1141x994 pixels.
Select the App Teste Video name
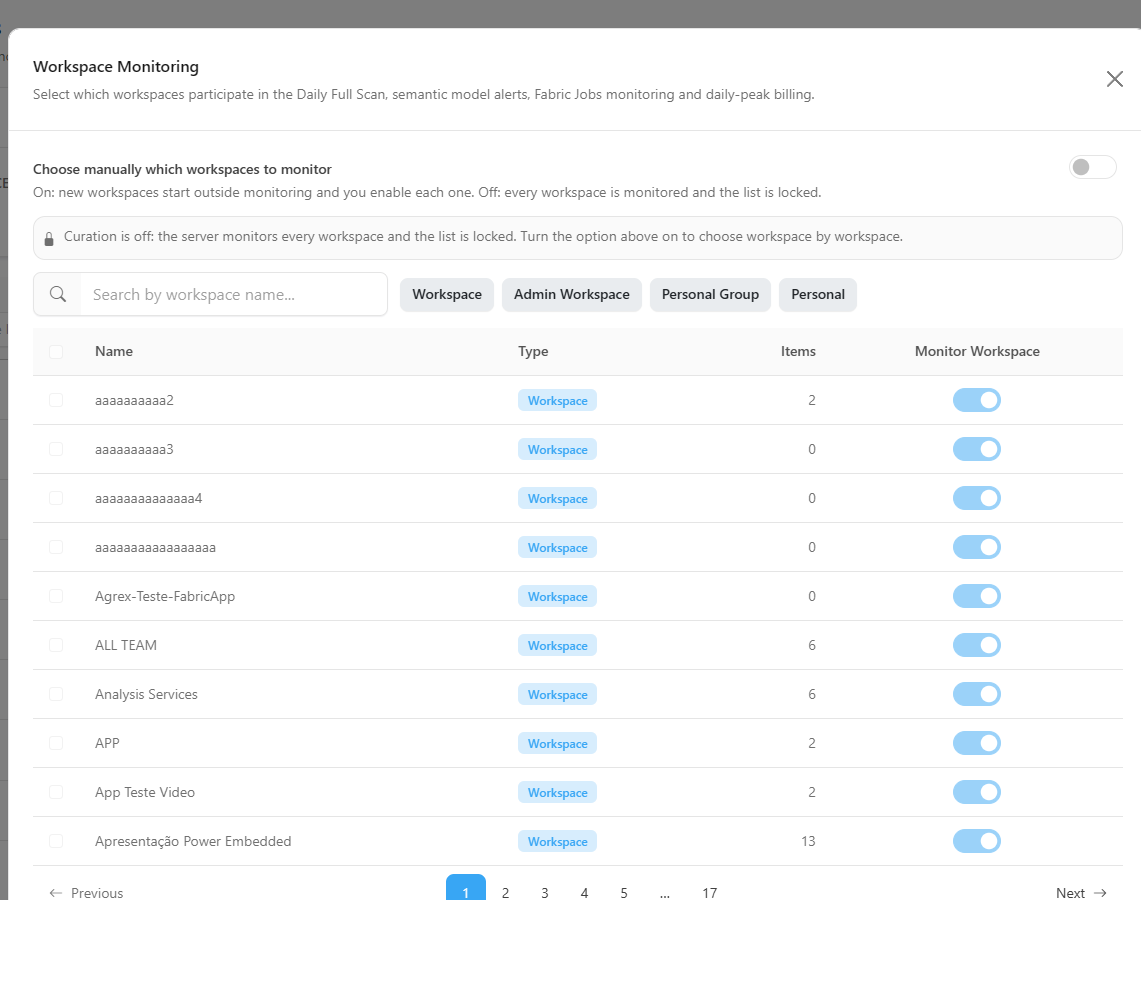click(145, 792)
